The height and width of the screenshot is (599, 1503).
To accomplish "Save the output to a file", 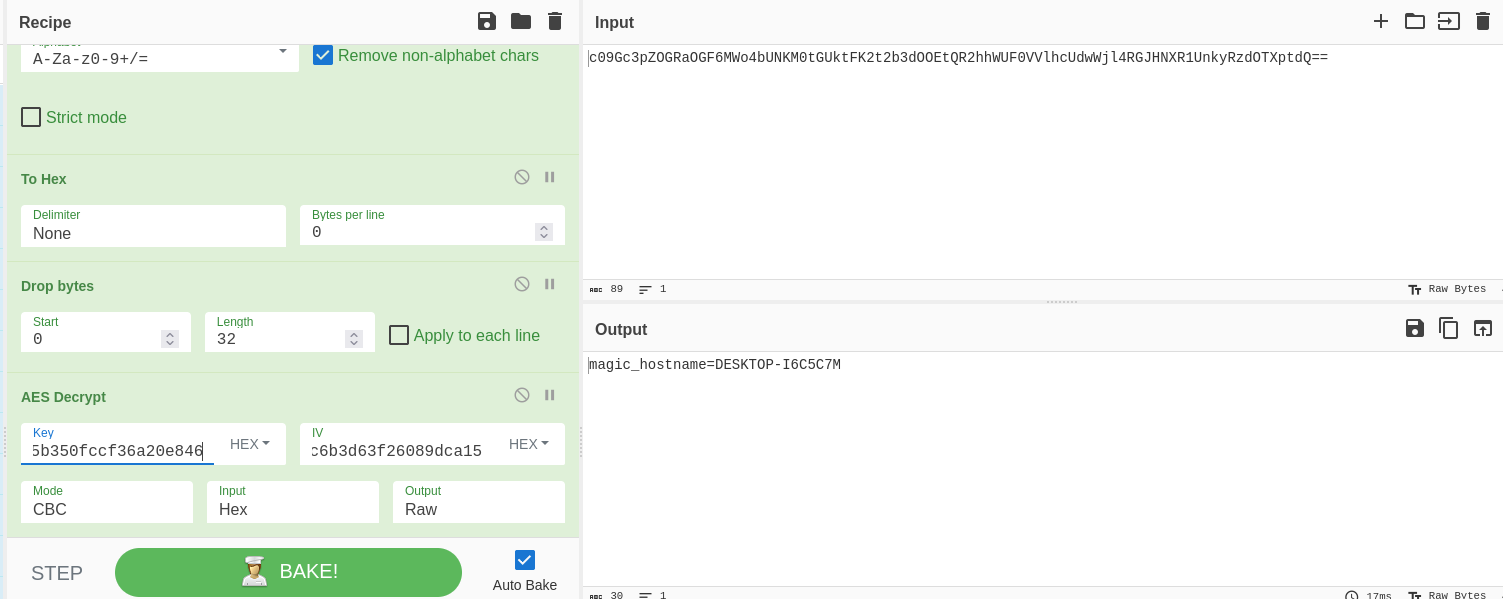I will [1414, 328].
